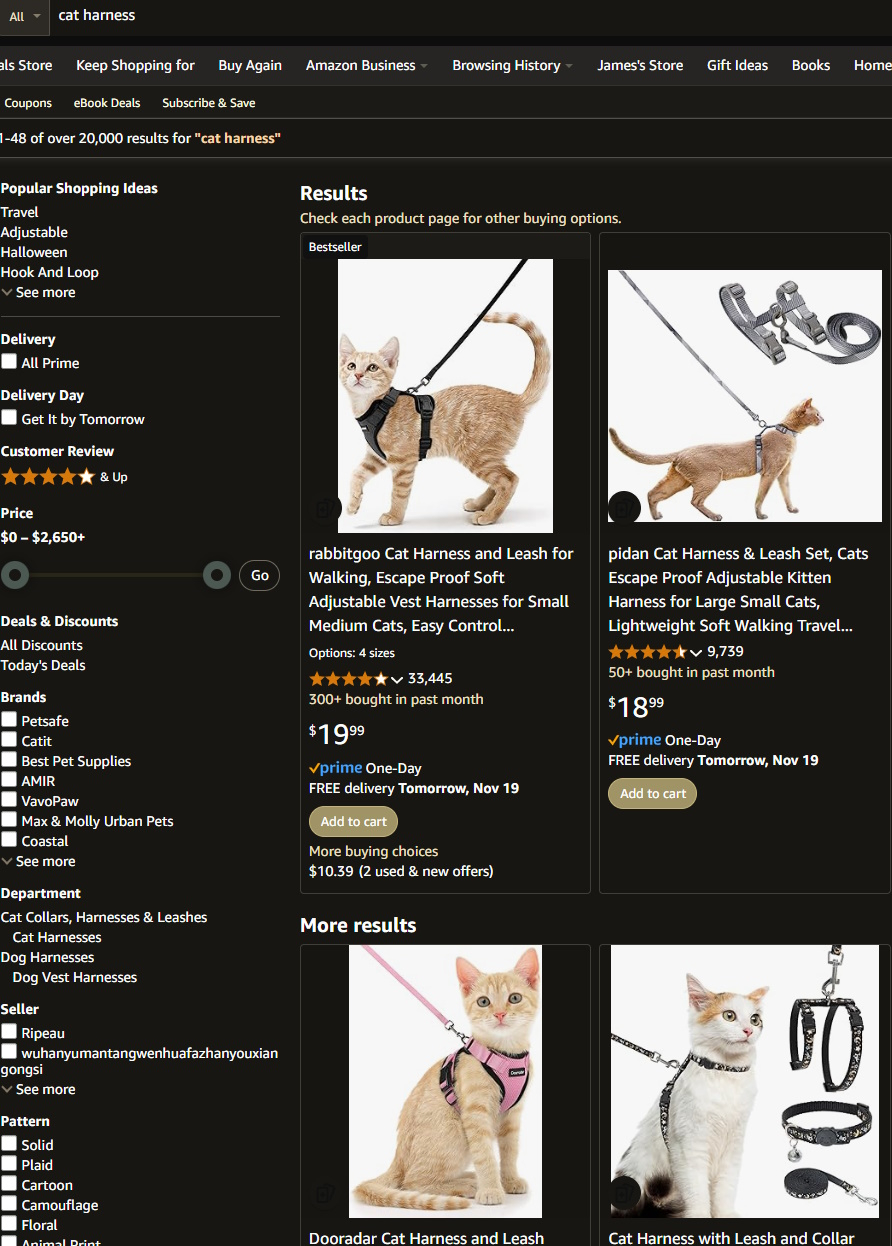Screen dimensions: 892x1246
Task: Click the overlay icon on Dooradar product image
Action: click(x=325, y=1193)
